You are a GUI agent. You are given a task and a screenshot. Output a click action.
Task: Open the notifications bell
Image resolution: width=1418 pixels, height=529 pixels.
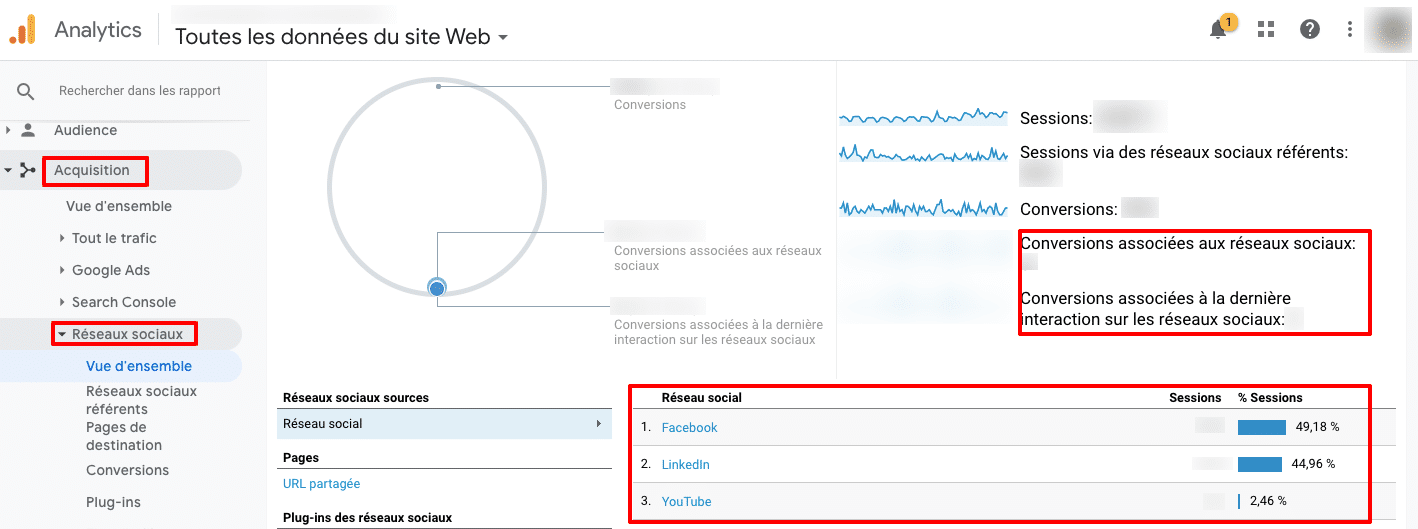coord(1218,29)
